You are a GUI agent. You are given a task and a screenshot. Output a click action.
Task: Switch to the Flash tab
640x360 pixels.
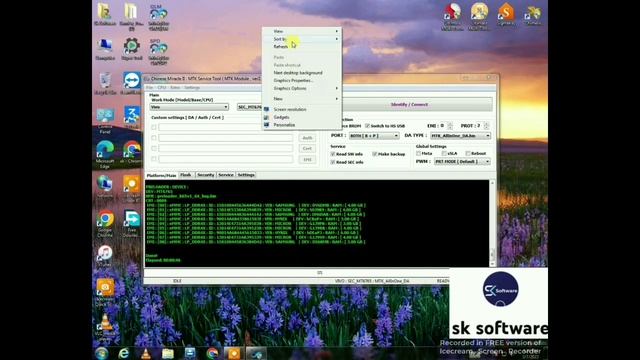(x=186, y=175)
